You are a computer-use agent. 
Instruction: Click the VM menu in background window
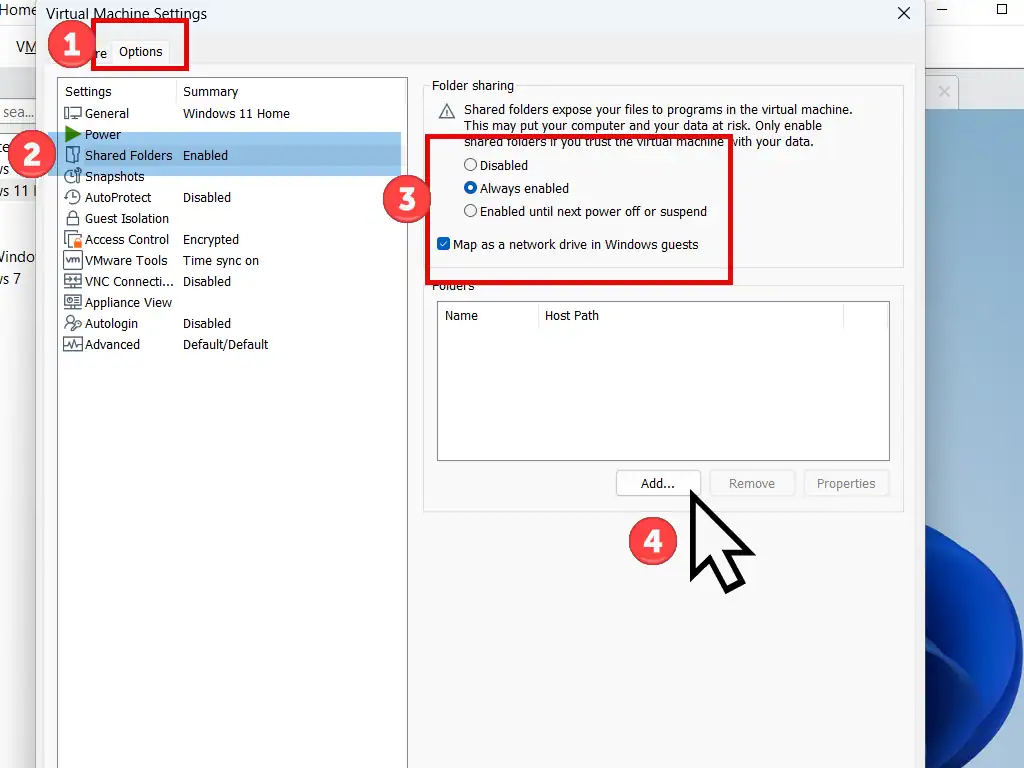[x=25, y=47]
